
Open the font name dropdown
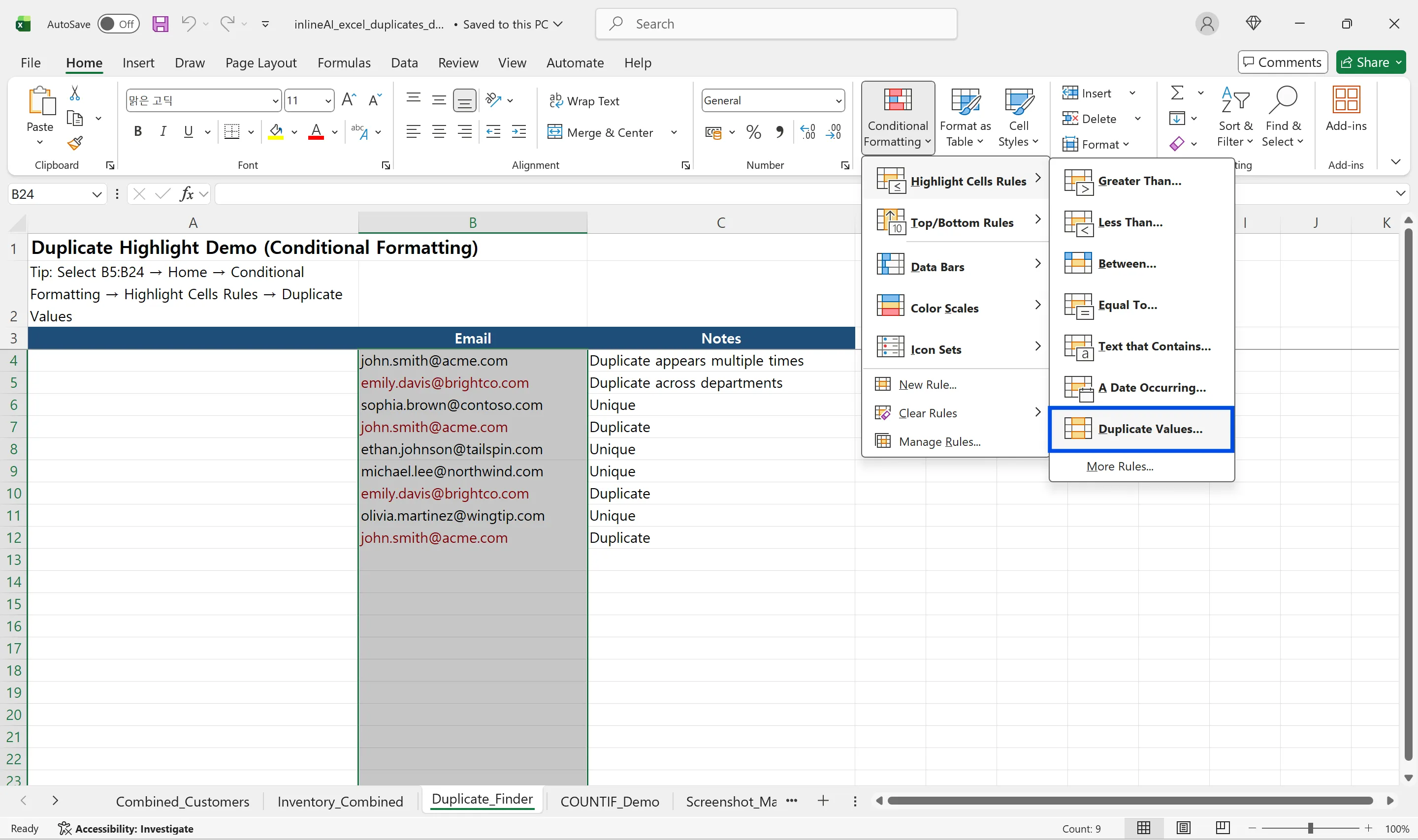point(276,100)
